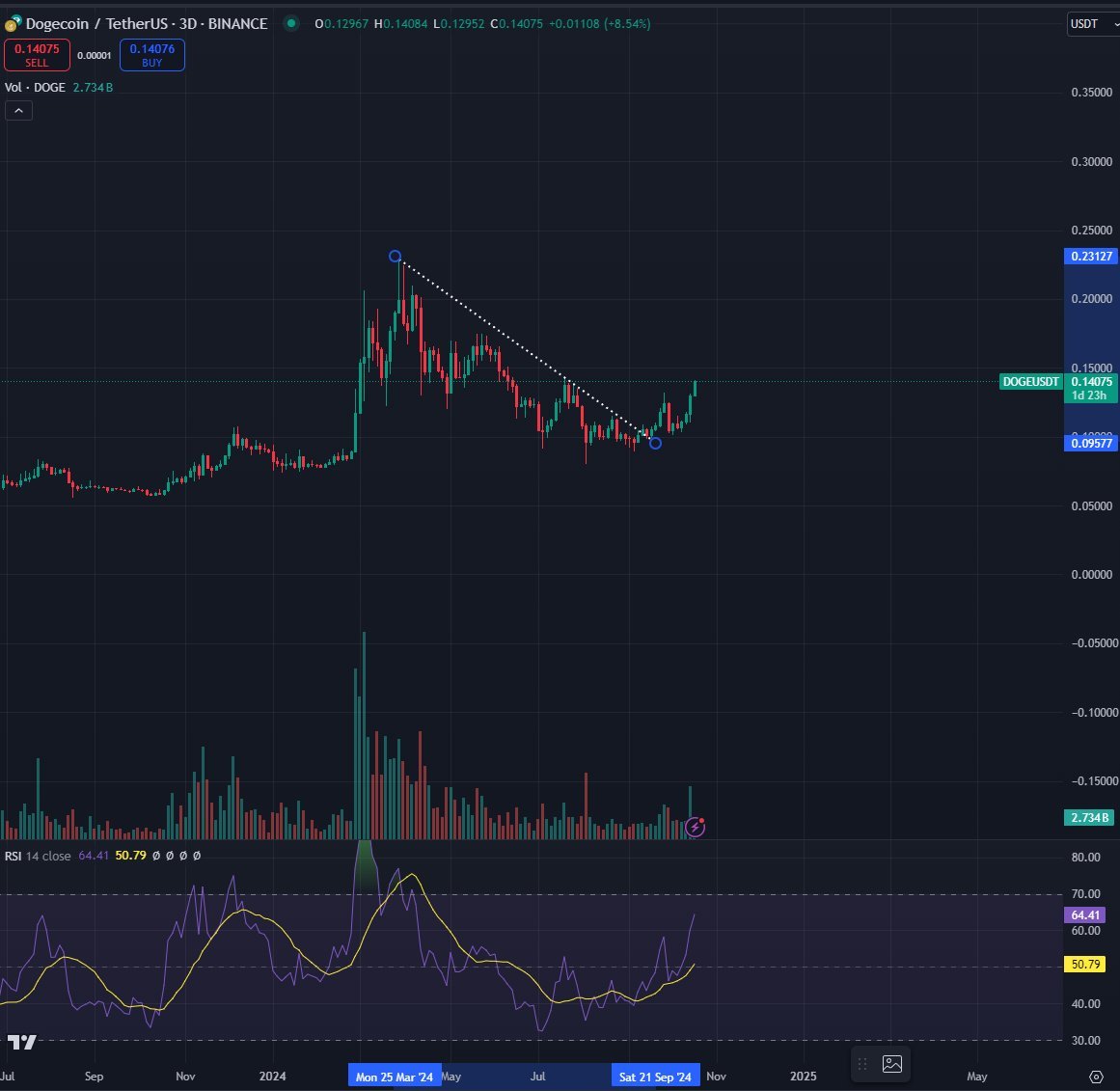Open chart settings hexagon icon
Screen dimensions: 1120x1091
point(1096,1077)
